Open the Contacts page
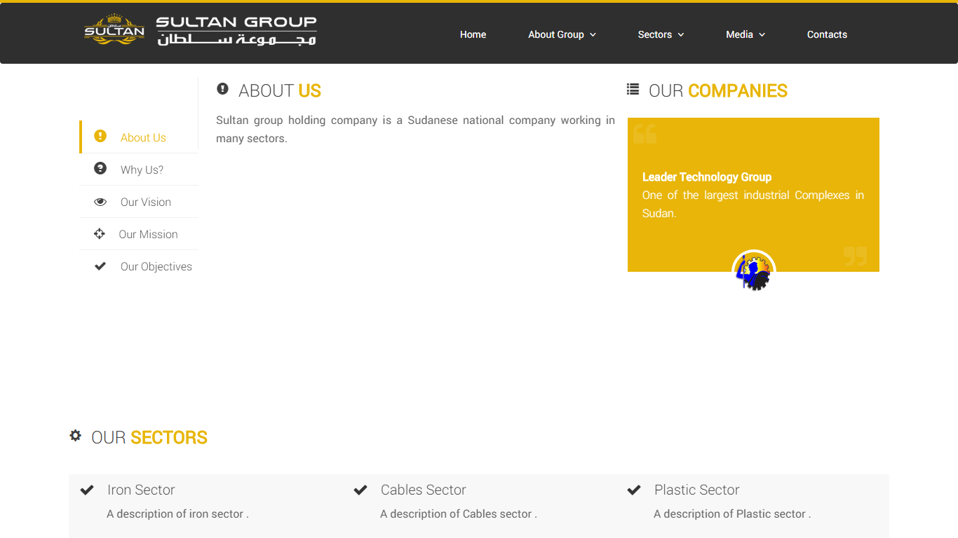This screenshot has width=958, height=538. point(827,35)
